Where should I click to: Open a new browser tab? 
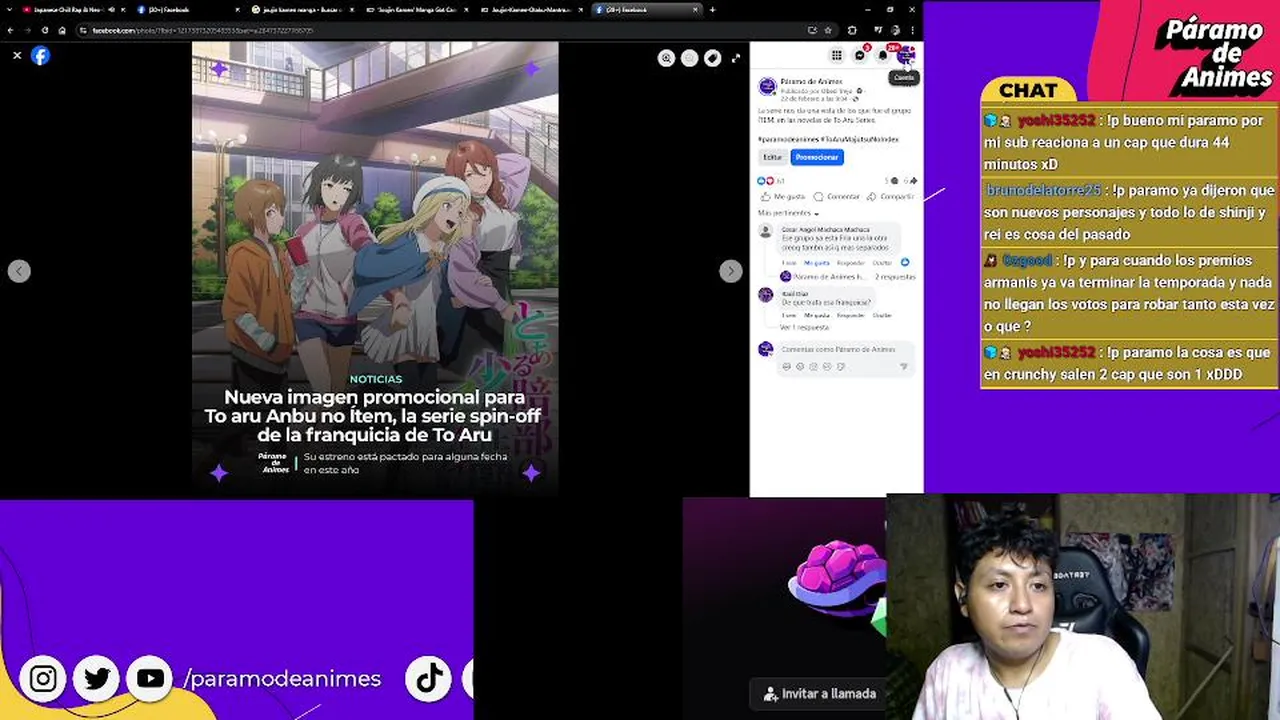coord(712,9)
